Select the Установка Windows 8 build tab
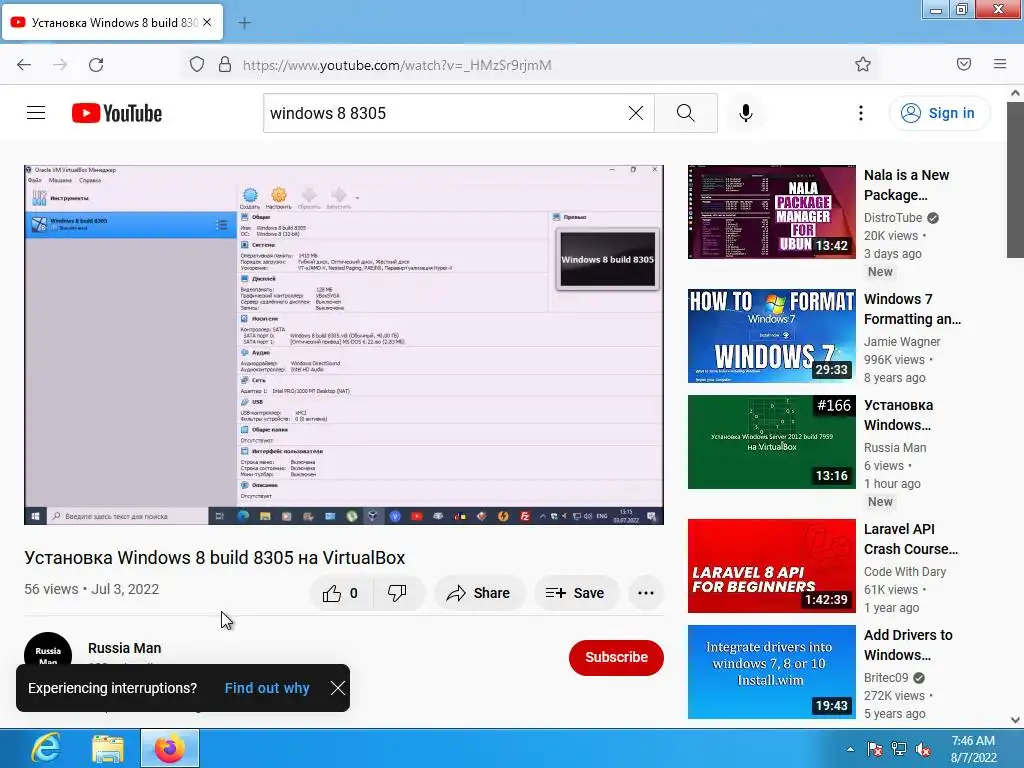The width and height of the screenshot is (1024, 768). pos(113,22)
